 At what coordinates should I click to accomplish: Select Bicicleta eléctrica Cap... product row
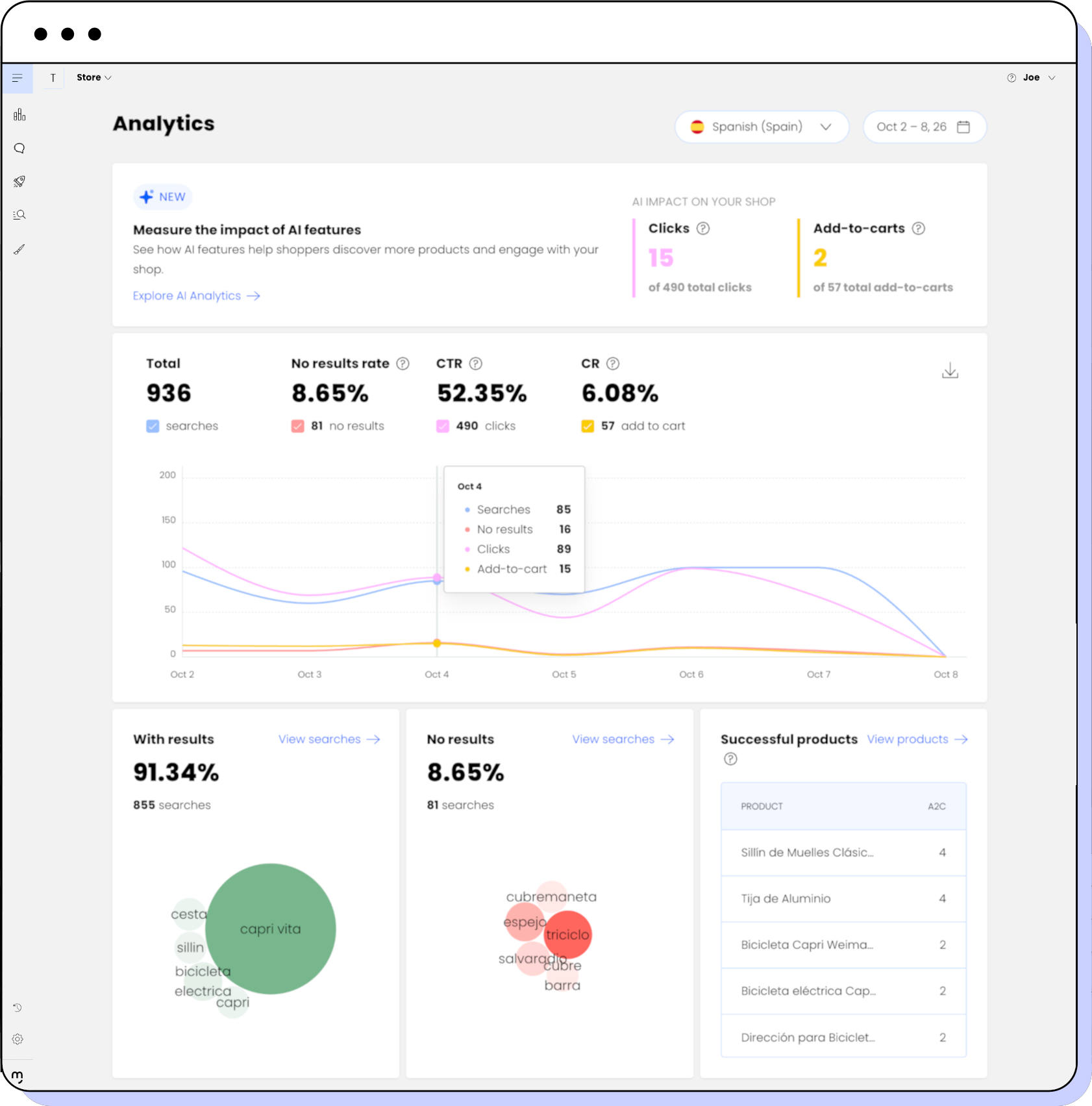[843, 991]
